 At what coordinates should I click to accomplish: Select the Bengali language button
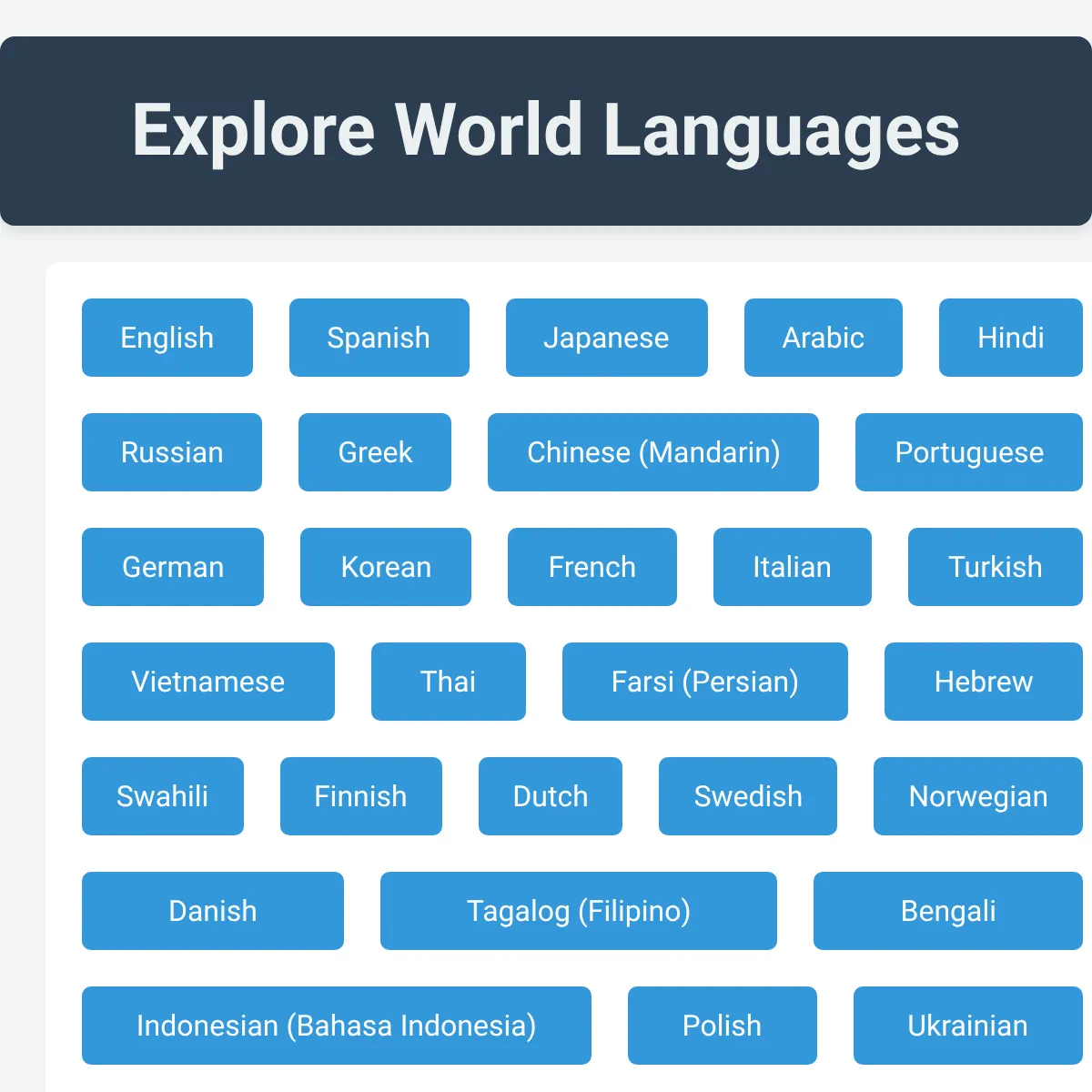(x=948, y=911)
